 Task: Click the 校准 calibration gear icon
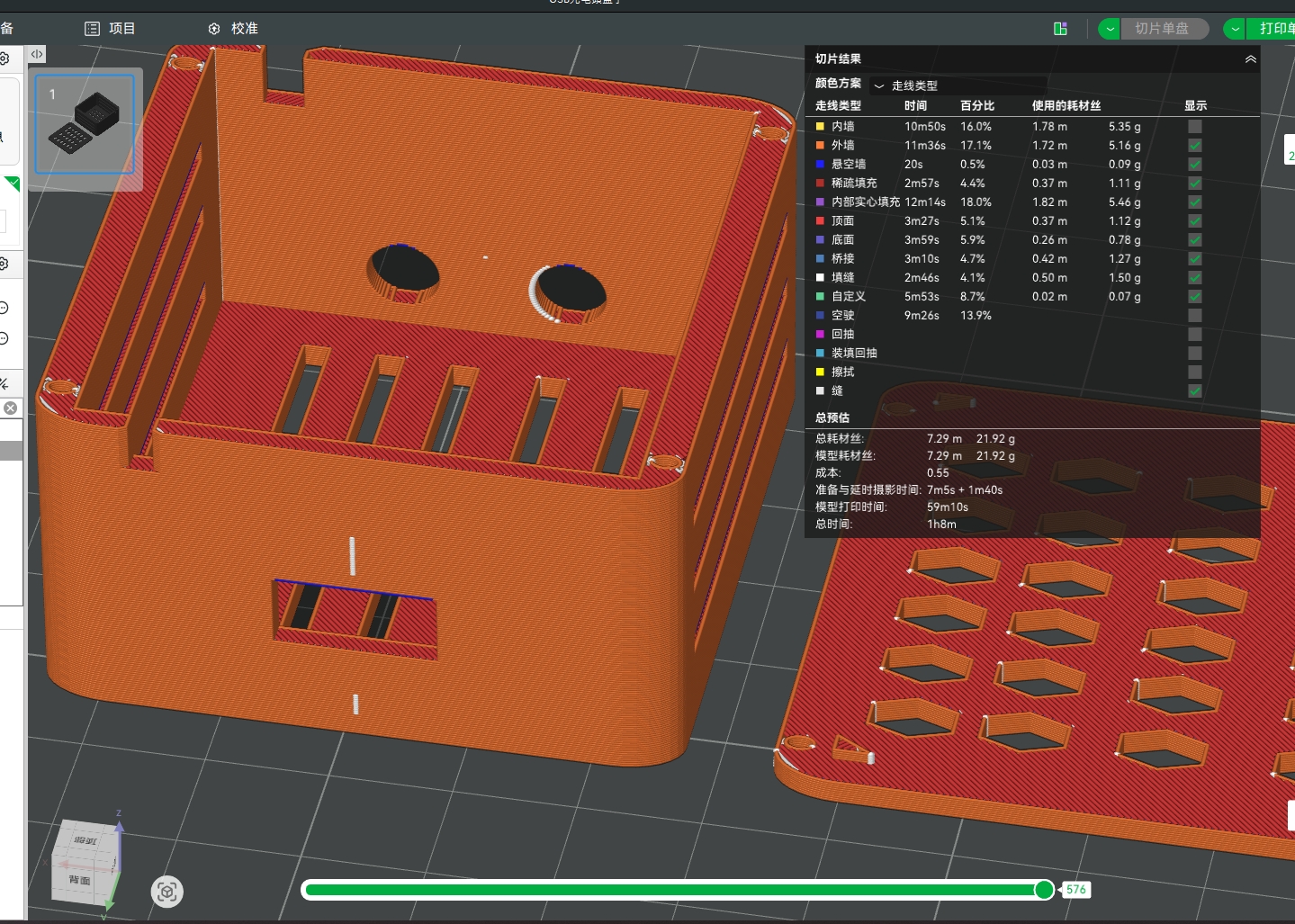(214, 29)
